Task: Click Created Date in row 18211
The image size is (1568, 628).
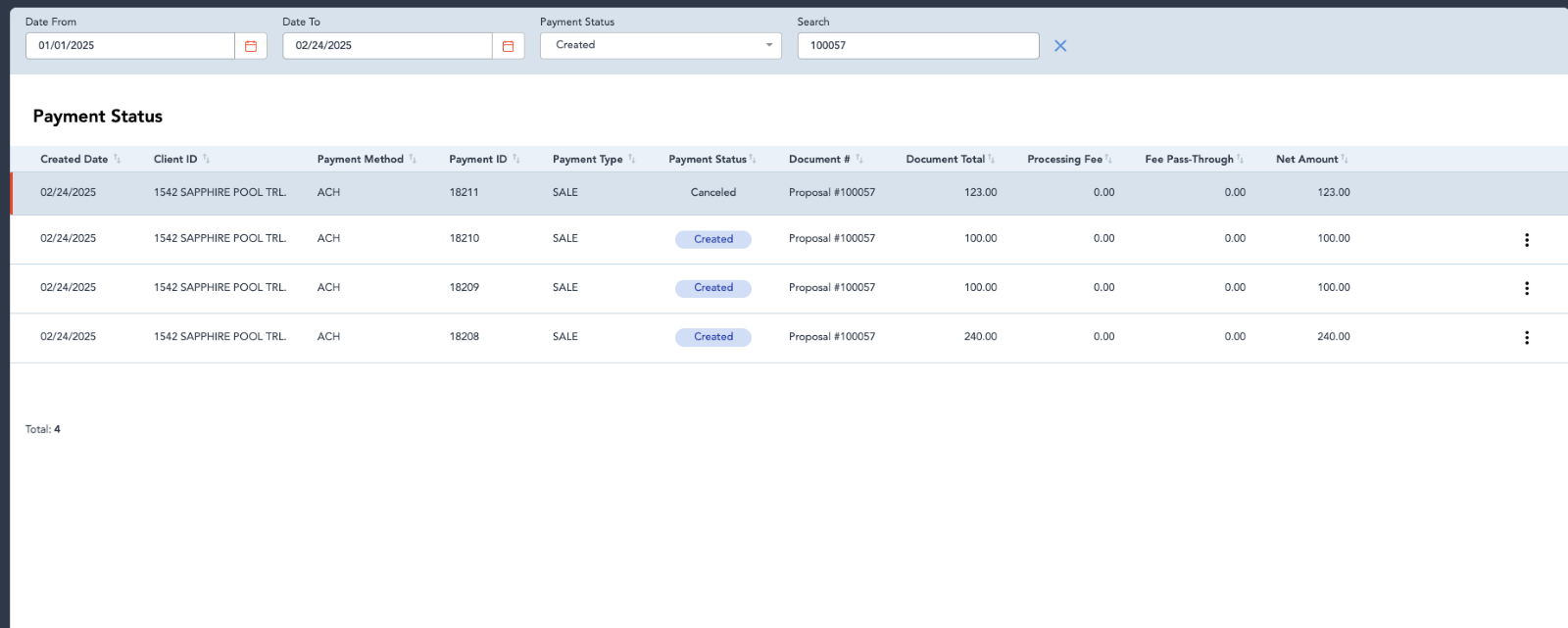Action: click(x=69, y=193)
